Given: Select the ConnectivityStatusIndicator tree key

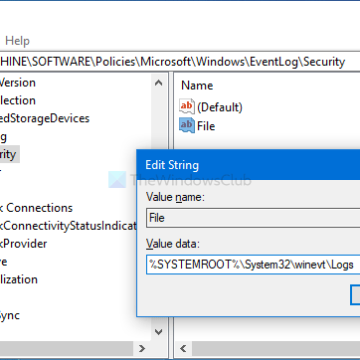Looking at the screenshot, I should 68,226.
